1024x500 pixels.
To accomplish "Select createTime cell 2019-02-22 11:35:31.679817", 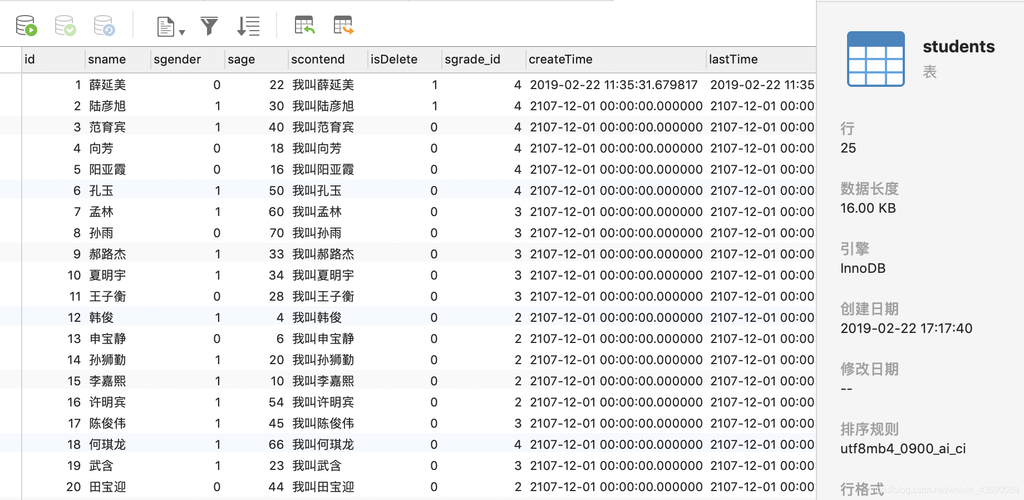I will pos(614,85).
